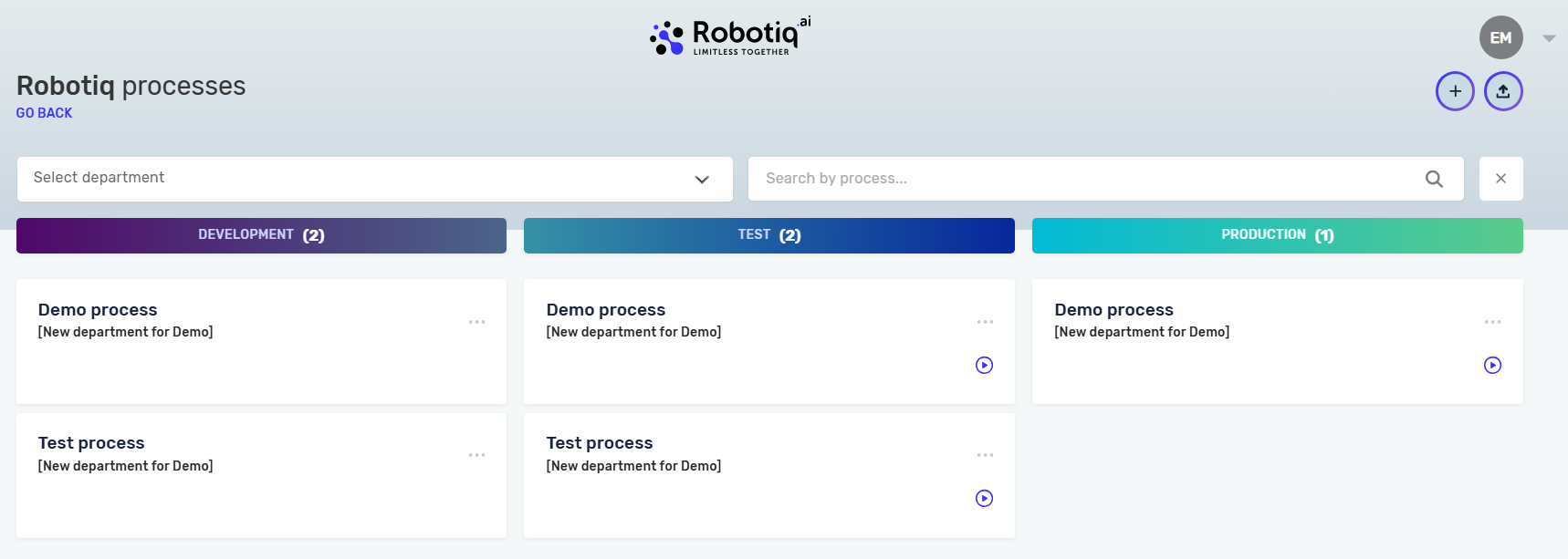Viewport: 1568px width, 559px height.
Task: Open Test process card title in Test column
Action: pos(600,443)
